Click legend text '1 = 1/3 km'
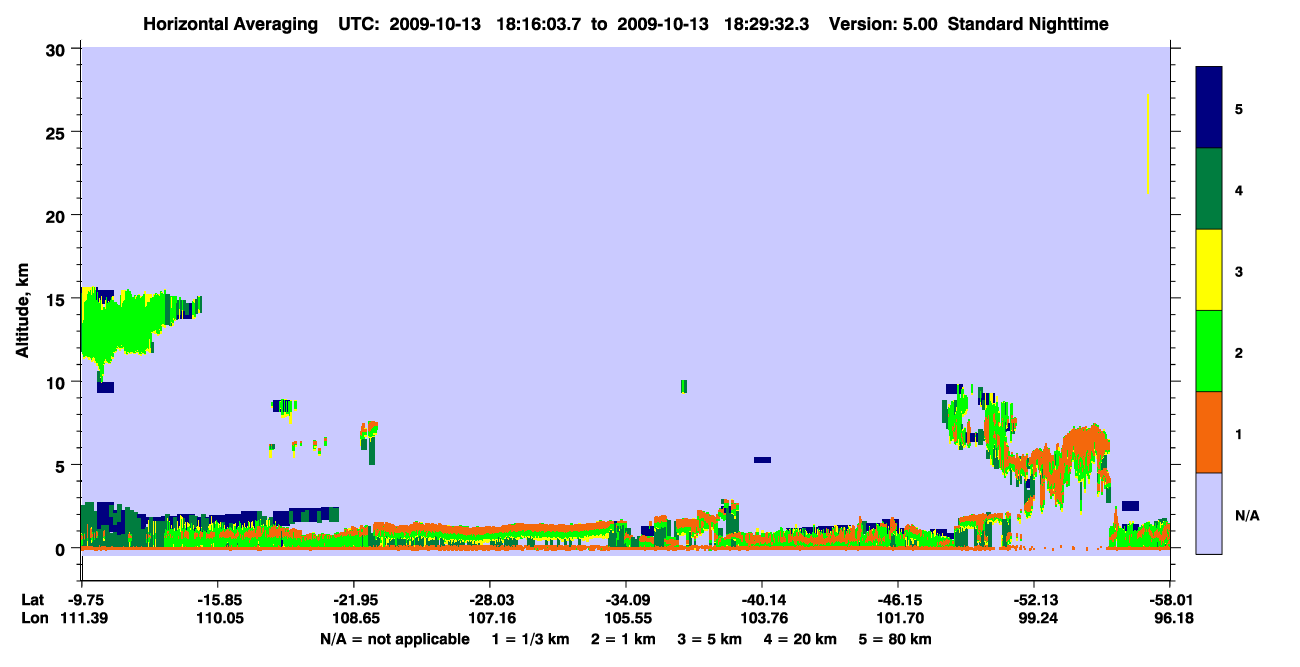The width and height of the screenshot is (1300, 667). [x=530, y=639]
